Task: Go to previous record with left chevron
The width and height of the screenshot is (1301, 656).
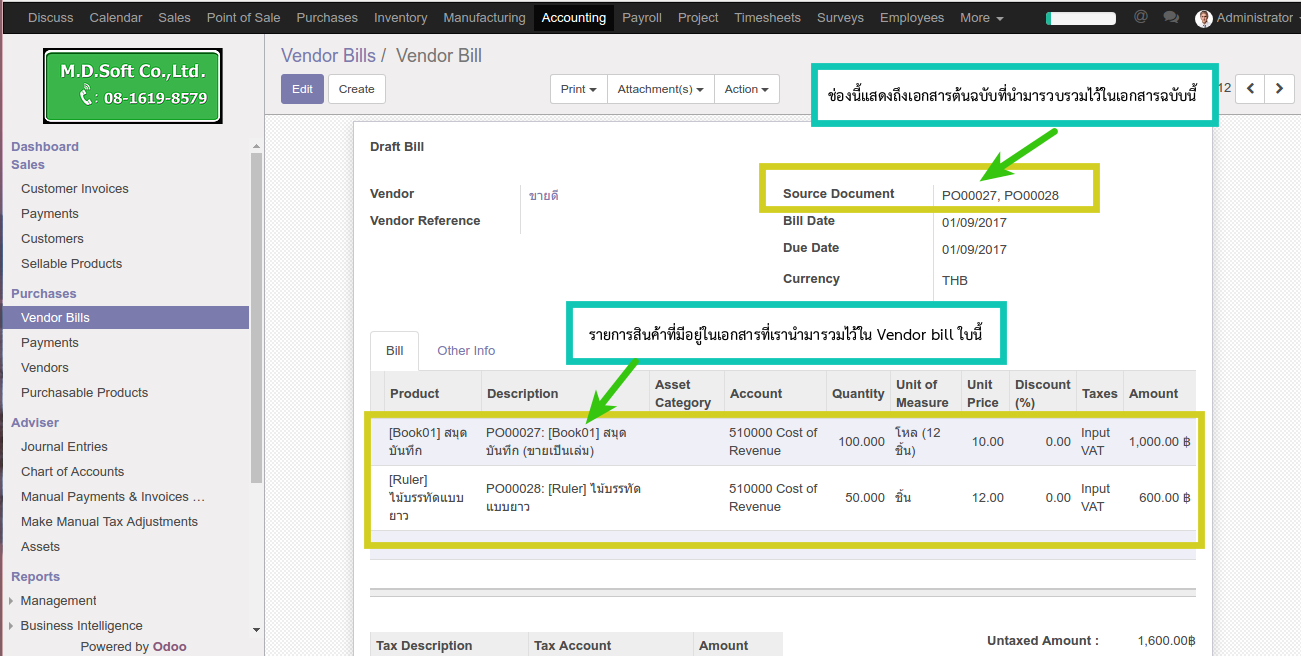Action: (x=1250, y=89)
